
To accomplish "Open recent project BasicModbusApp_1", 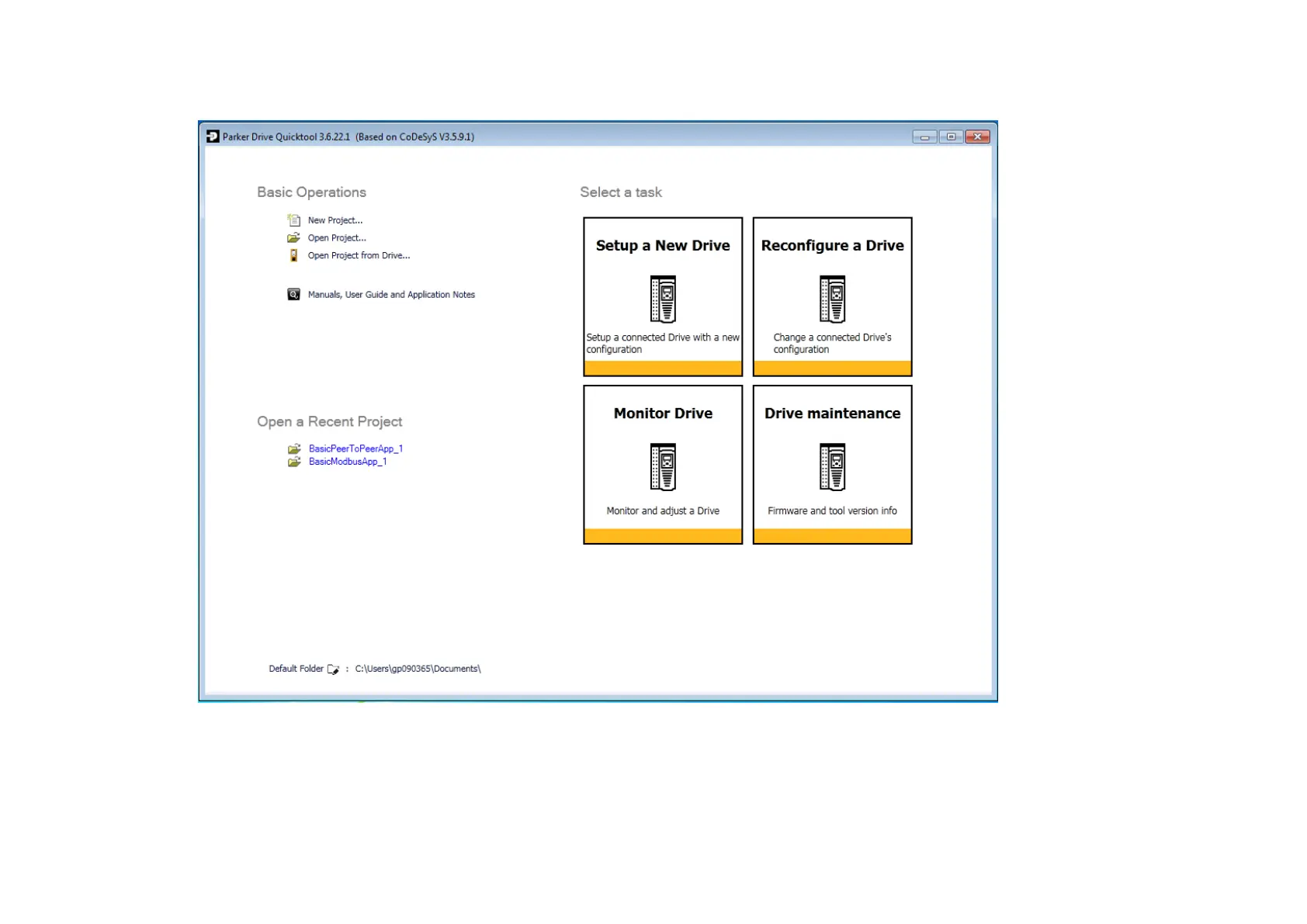I will click(x=347, y=462).
